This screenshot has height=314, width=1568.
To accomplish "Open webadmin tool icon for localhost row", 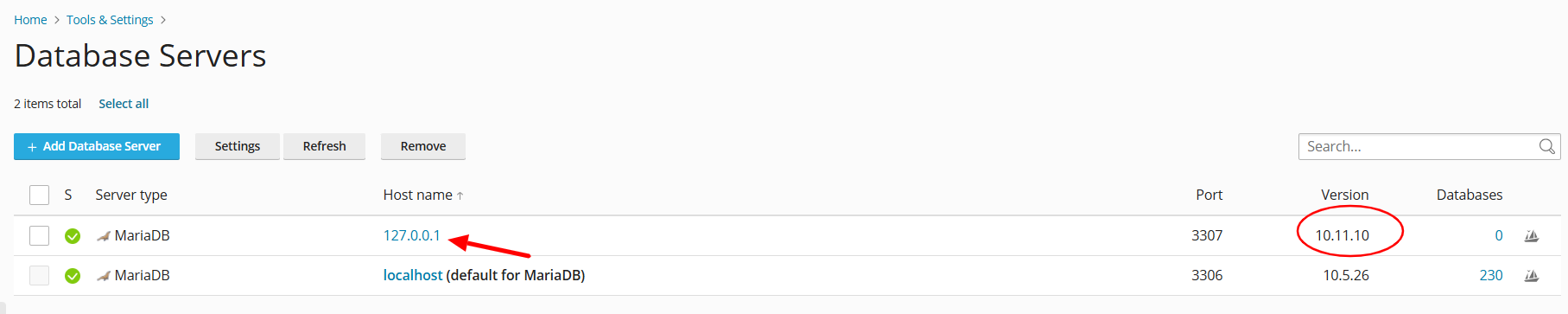I will (x=1532, y=276).
